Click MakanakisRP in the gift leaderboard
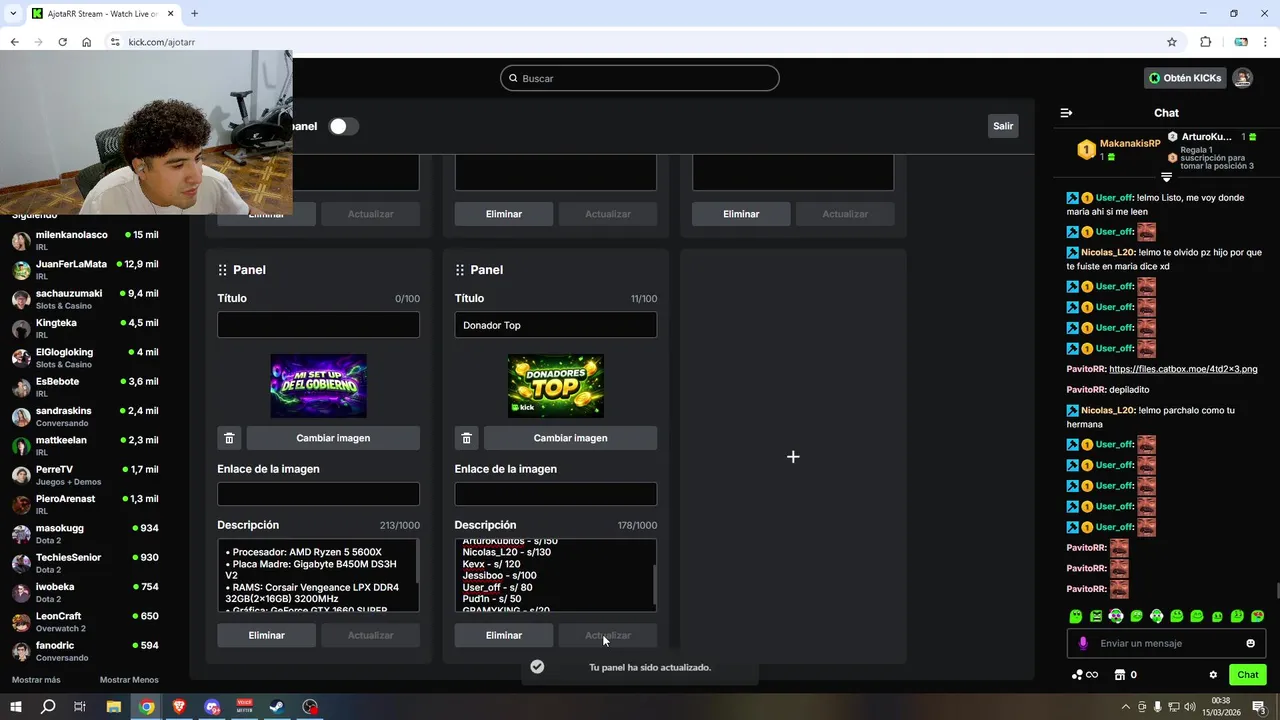The height and width of the screenshot is (720, 1280). coord(1130,144)
